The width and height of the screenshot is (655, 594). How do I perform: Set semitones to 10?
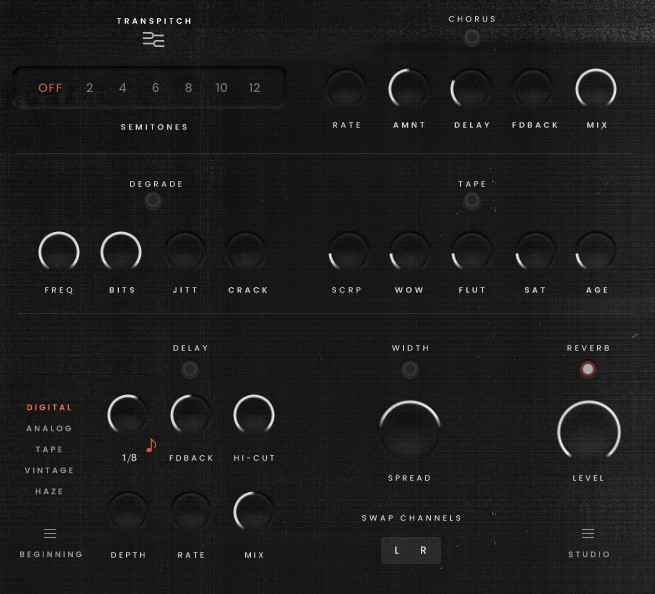tap(221, 88)
